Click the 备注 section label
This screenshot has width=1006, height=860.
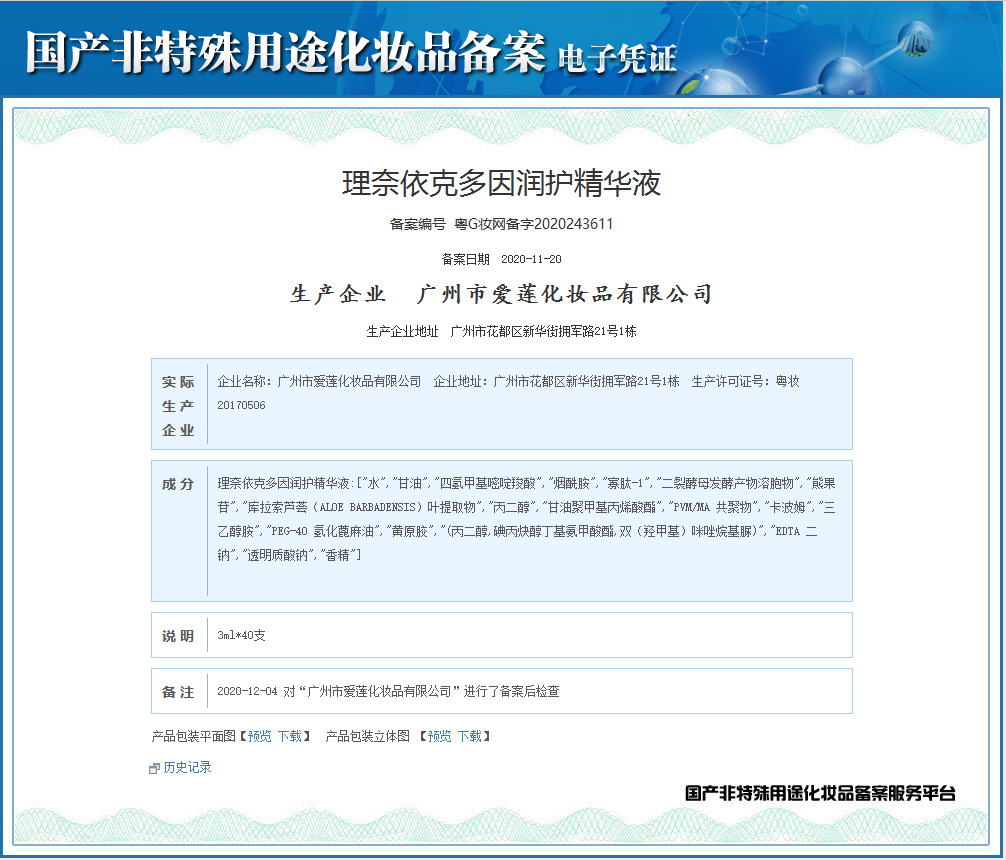click(x=178, y=692)
